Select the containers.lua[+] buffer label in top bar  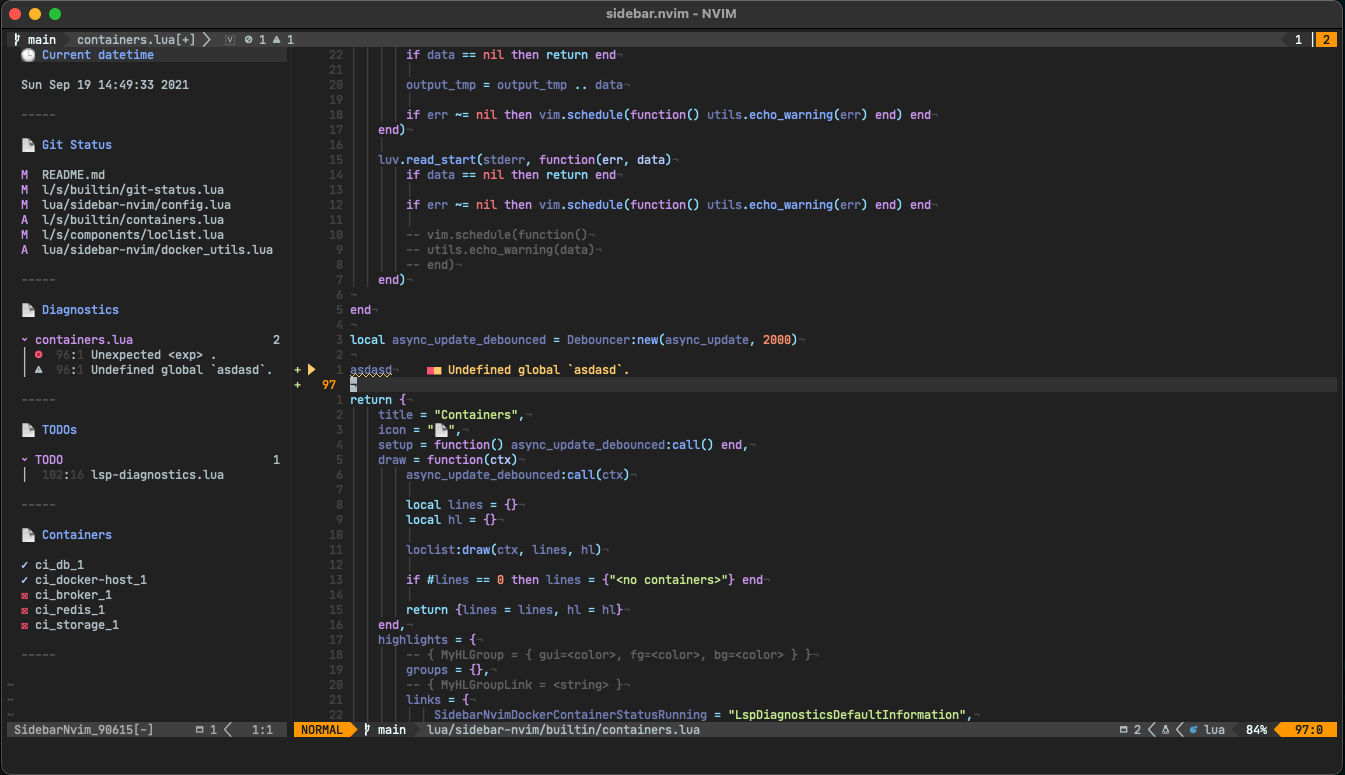136,40
